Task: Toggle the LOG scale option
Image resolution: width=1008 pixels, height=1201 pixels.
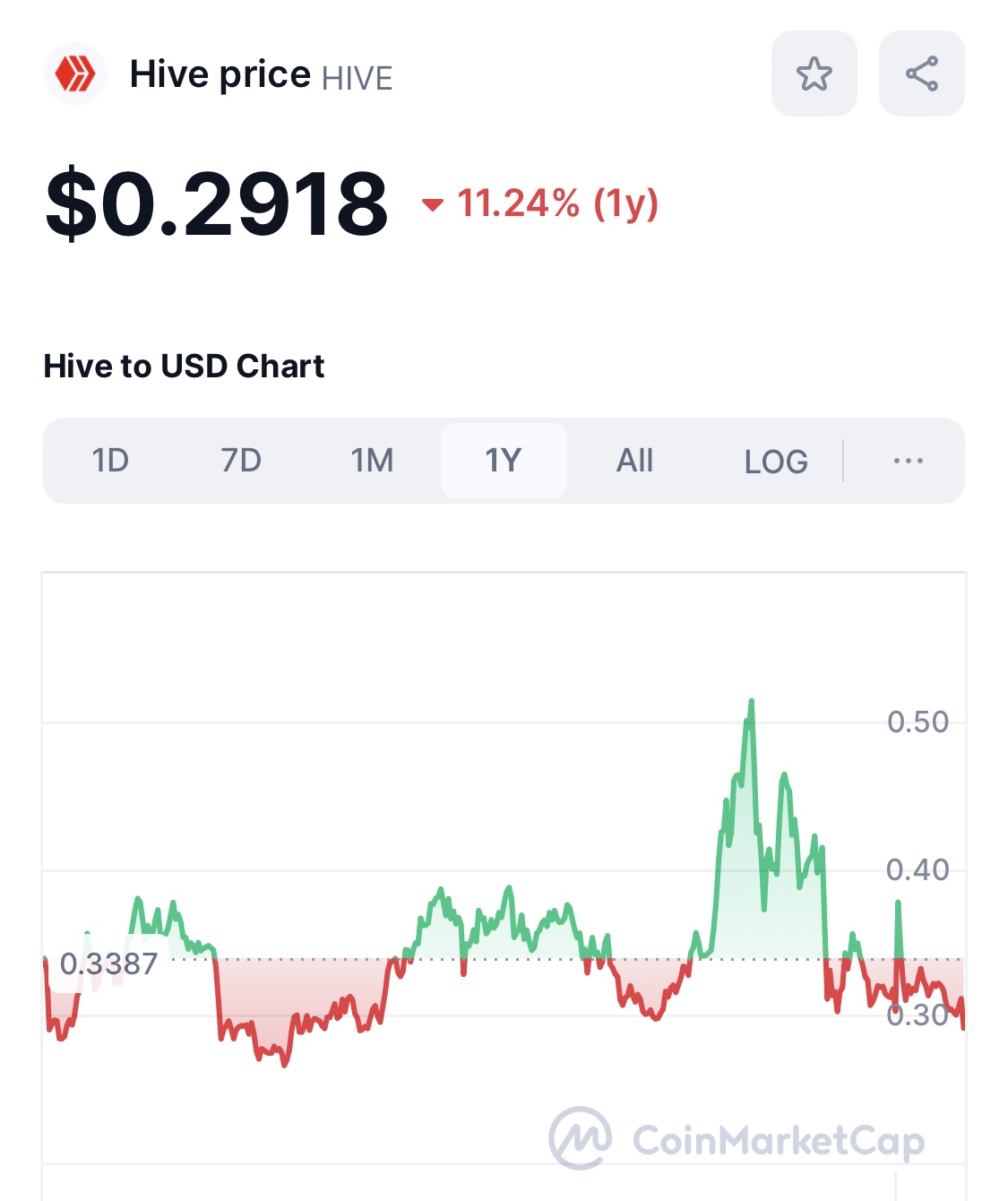Action: point(776,462)
